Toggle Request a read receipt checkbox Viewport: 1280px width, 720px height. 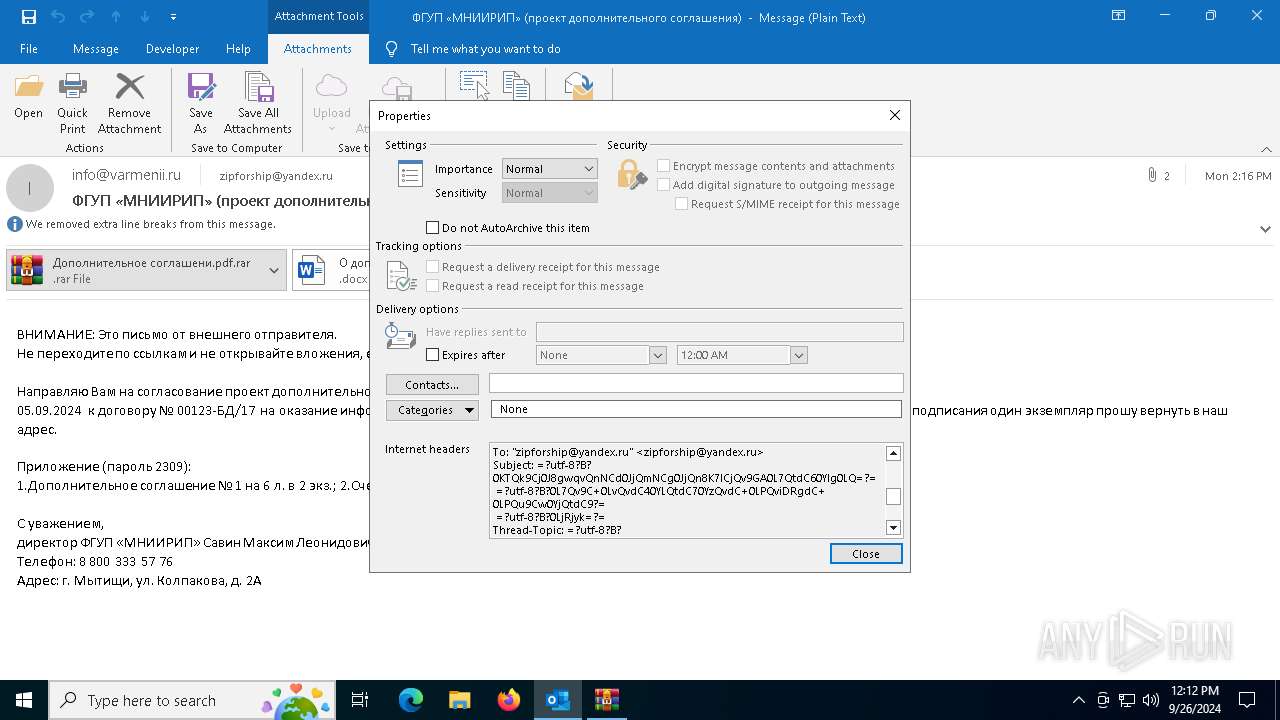pyautogui.click(x=432, y=286)
